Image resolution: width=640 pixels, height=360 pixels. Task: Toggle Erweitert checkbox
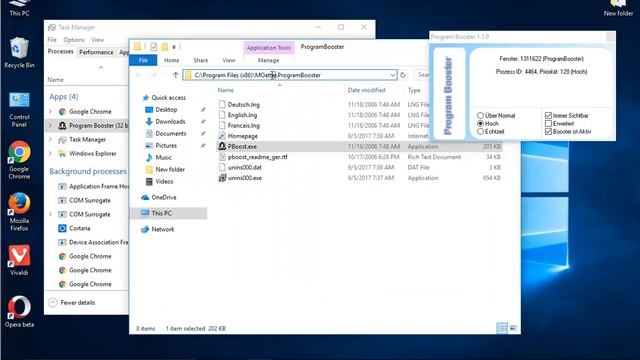pos(548,123)
